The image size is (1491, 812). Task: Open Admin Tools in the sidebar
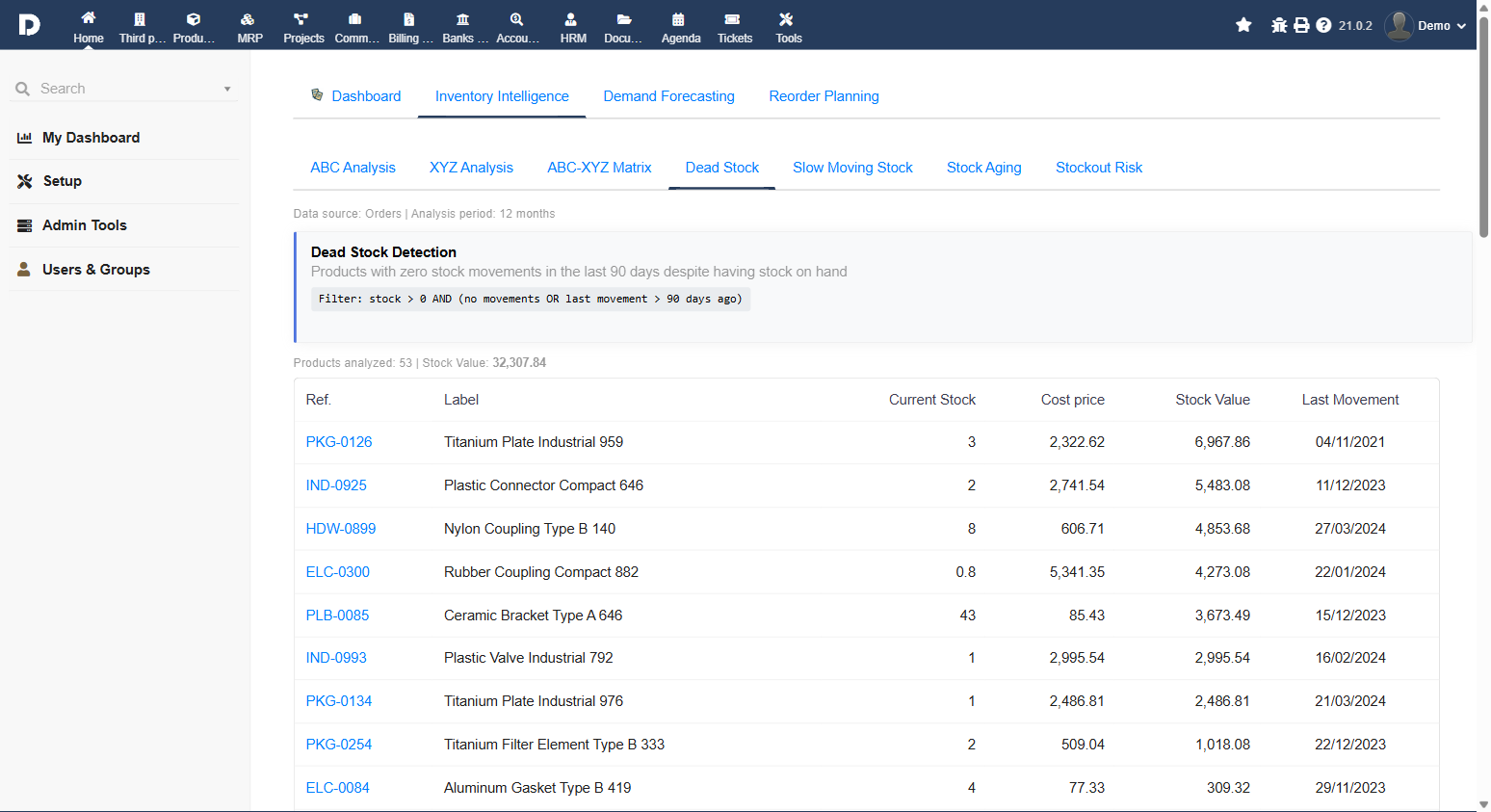pyautogui.click(x=85, y=225)
